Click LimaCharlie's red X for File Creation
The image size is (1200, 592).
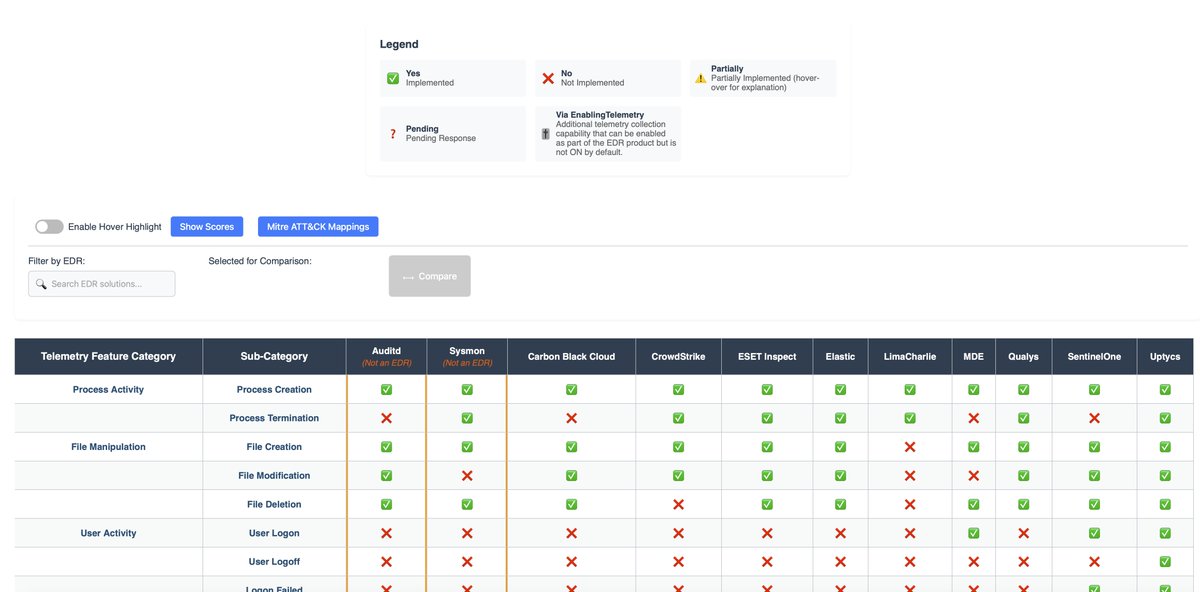[x=910, y=447]
